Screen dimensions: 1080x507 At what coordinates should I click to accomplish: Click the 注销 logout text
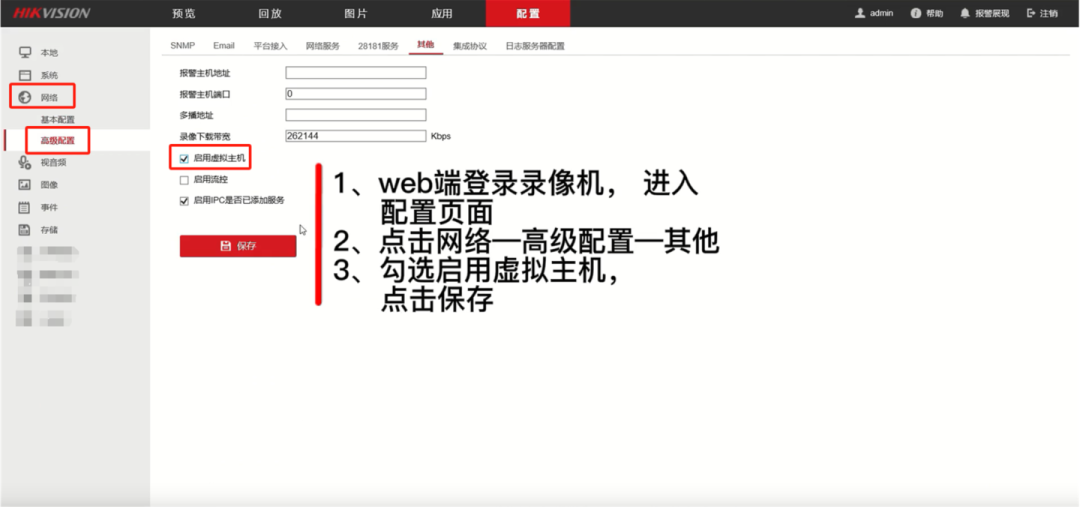click(1049, 13)
